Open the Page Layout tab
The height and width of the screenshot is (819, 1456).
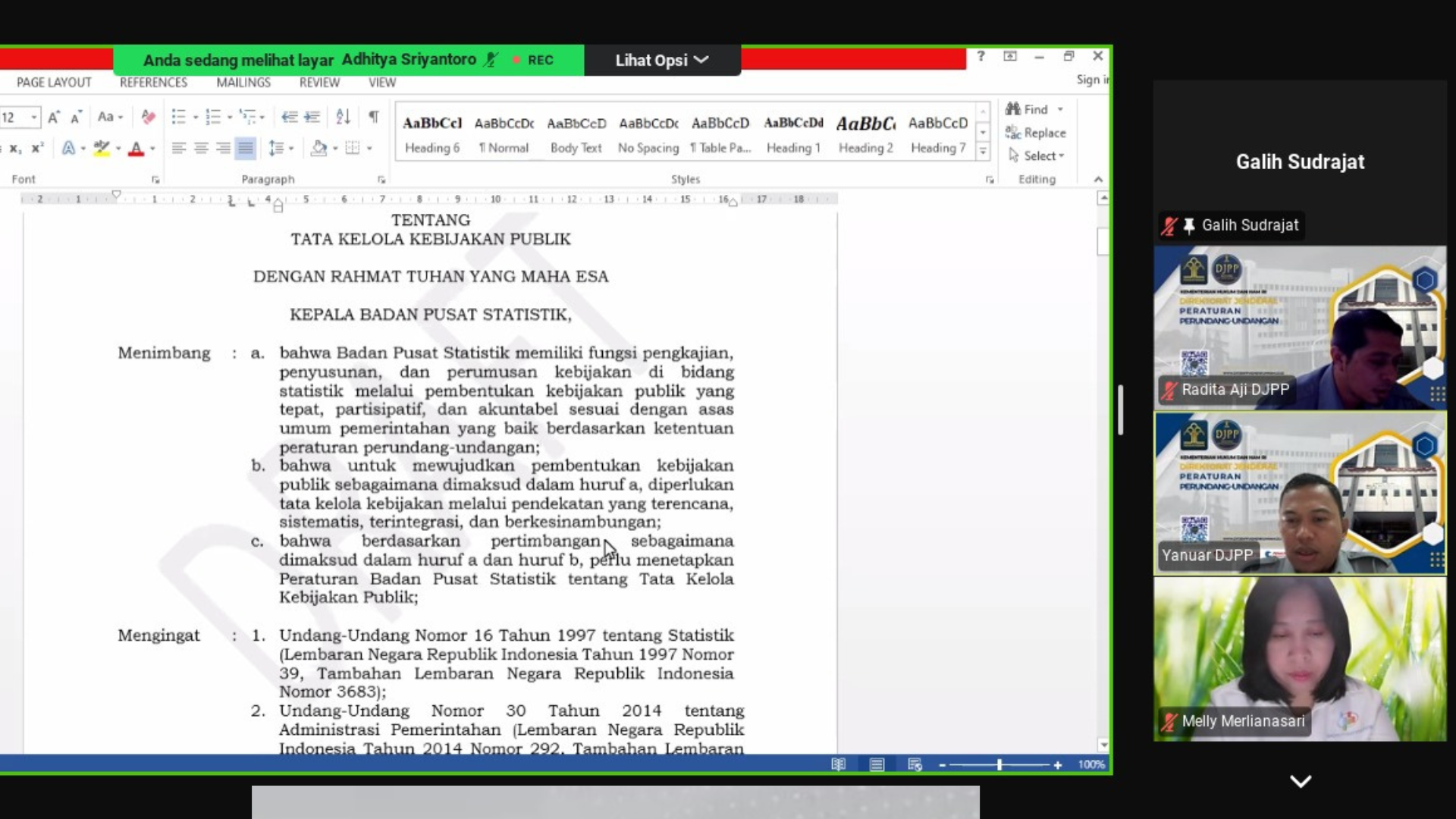tap(54, 83)
